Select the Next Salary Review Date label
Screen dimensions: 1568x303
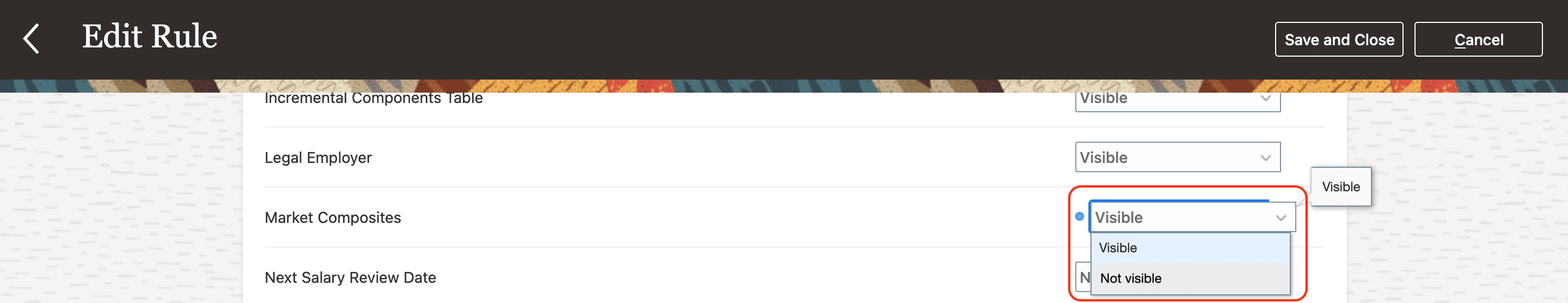tap(350, 278)
